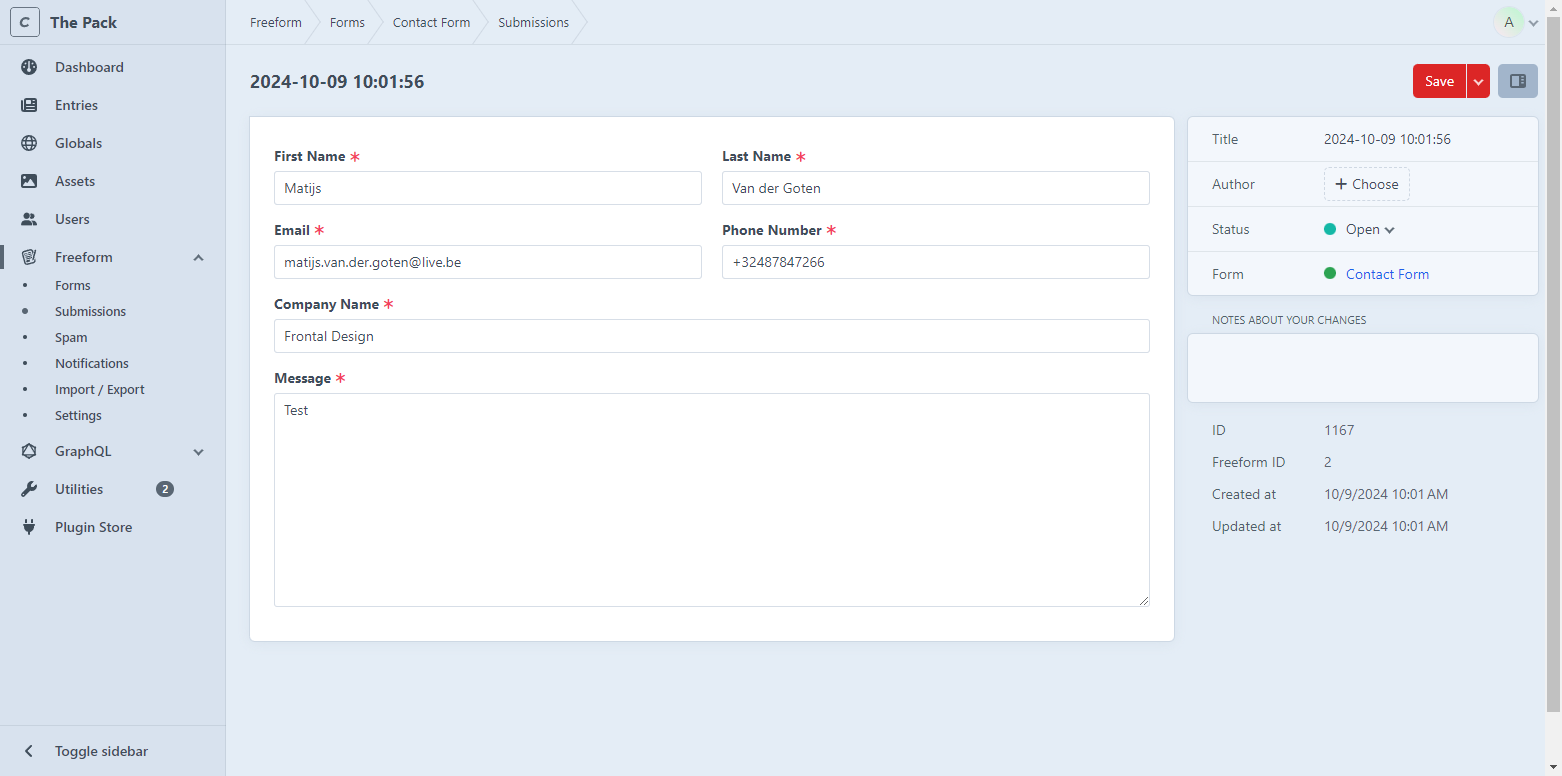Toggle the sidebar details panel button

1517,81
